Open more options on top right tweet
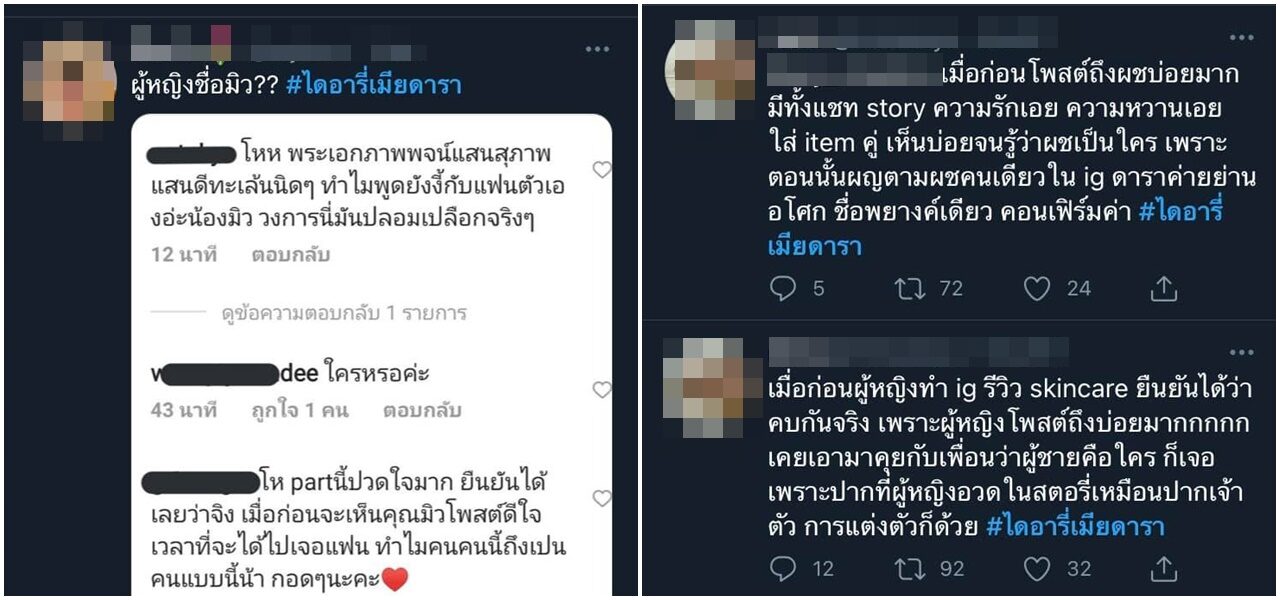This screenshot has height=600, width=1280. click(x=1241, y=38)
